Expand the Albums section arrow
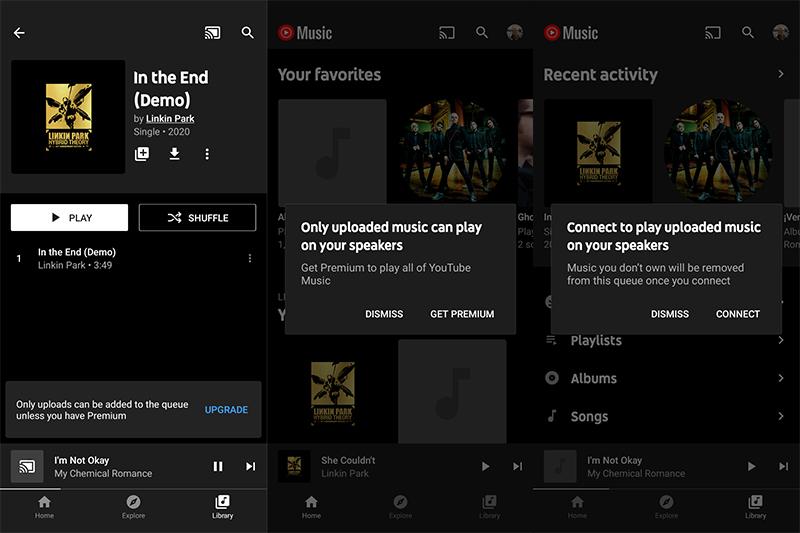Screen dimensions: 800x533 [x=781, y=378]
